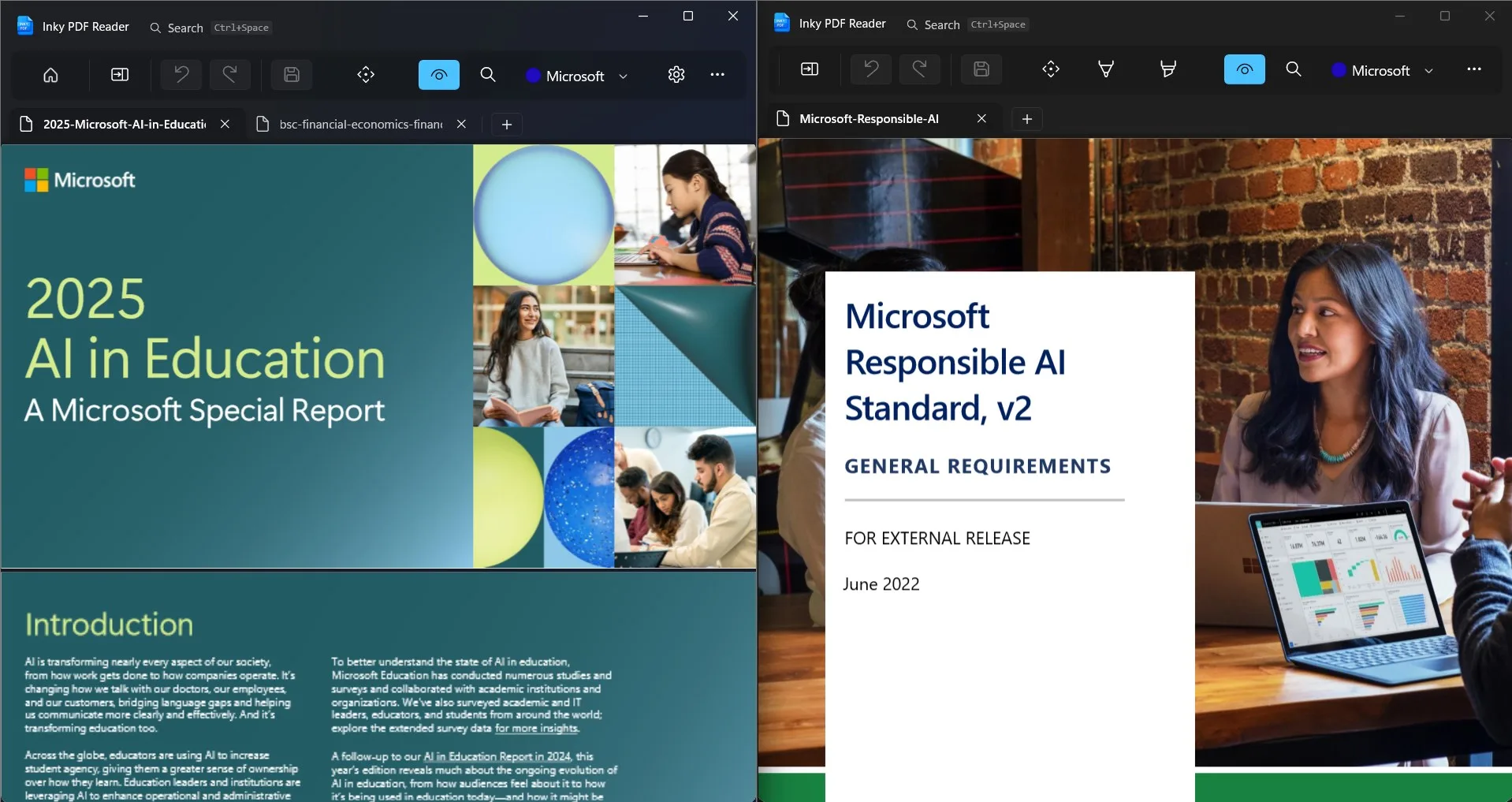Open Microsoft theme dropdown in left window
Screen dimensions: 1512x802
577,76
